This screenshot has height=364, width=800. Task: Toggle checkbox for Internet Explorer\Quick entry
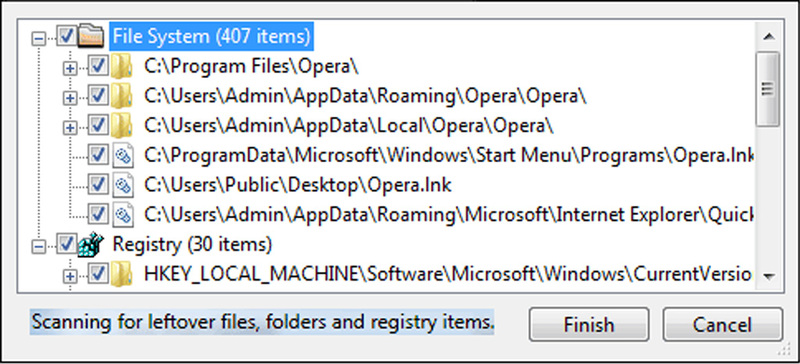pos(98,214)
